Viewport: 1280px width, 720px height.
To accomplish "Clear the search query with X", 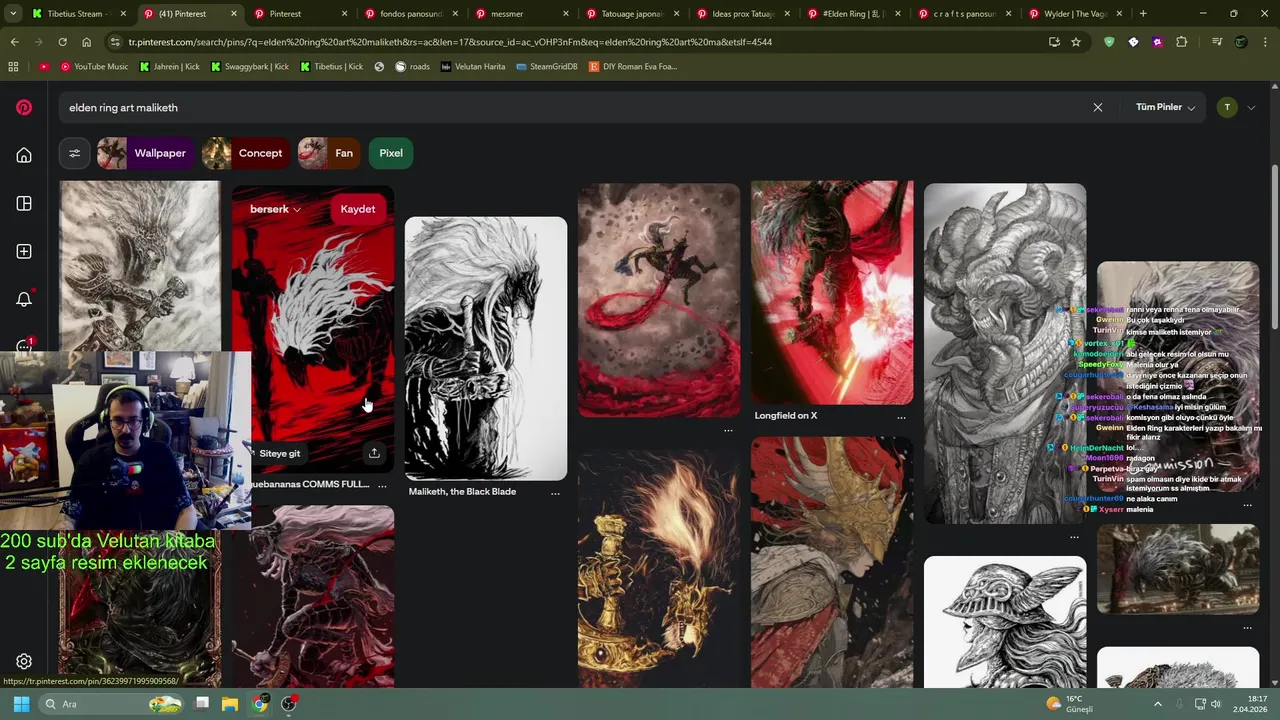I will (x=1097, y=107).
